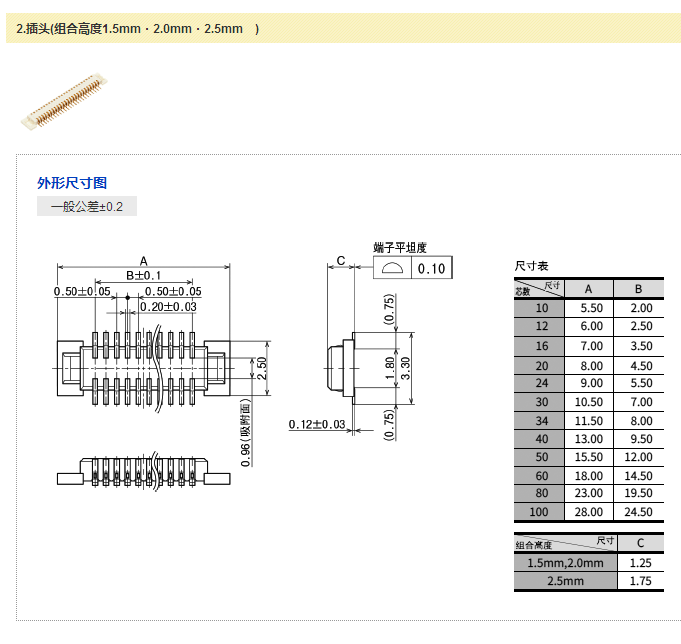Viewport: 681px width, 644px height.
Task: Click the 尺寸表 table title
Action: click(x=531, y=266)
